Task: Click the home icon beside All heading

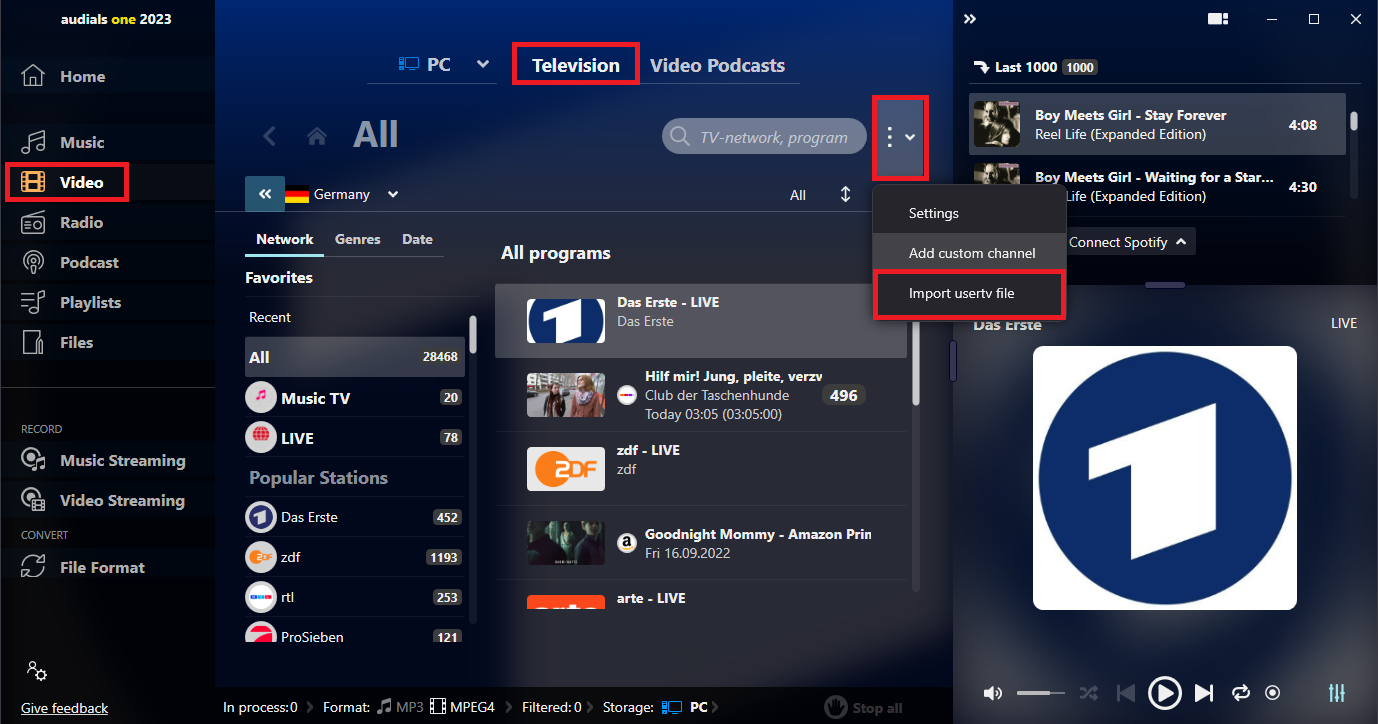Action: click(x=317, y=136)
